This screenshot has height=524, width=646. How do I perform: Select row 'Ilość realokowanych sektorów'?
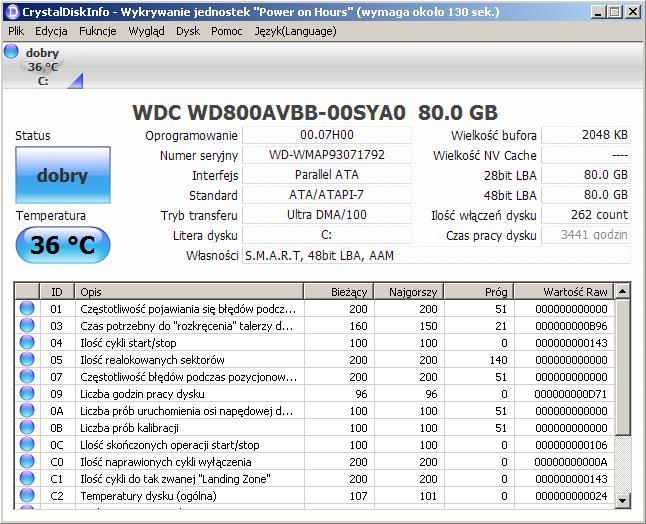tap(314, 360)
